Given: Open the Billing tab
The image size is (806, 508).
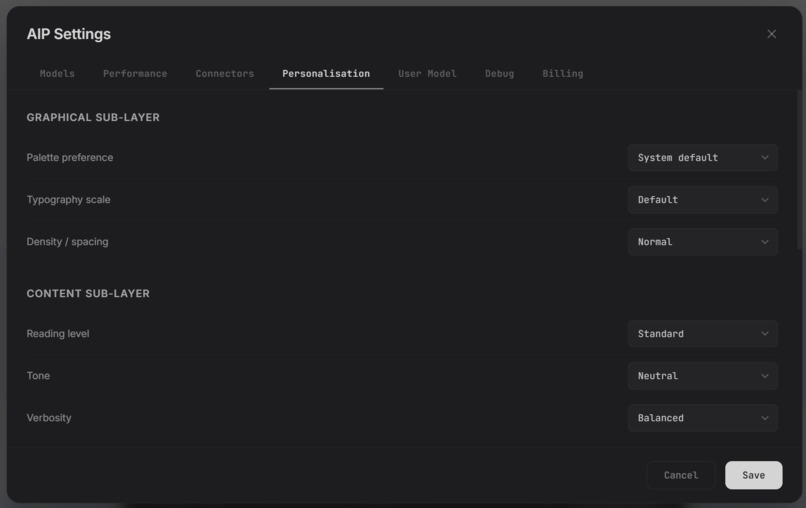Looking at the screenshot, I should point(562,74).
